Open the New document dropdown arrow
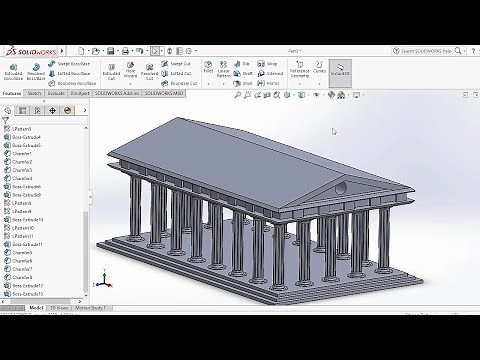This screenshot has height=360, width=480. (88, 51)
